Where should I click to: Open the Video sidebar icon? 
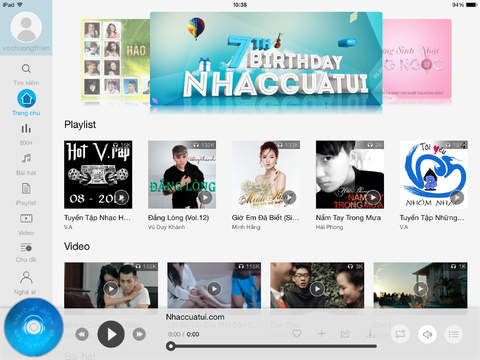click(x=26, y=219)
